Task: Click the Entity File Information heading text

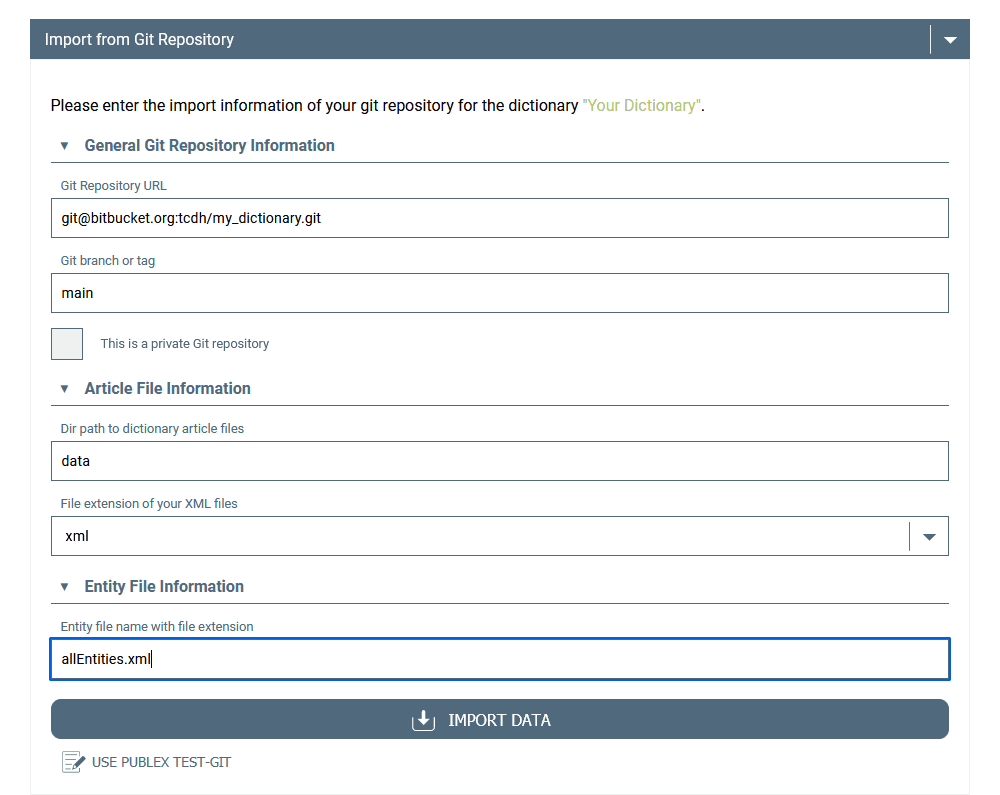Action: 164,587
